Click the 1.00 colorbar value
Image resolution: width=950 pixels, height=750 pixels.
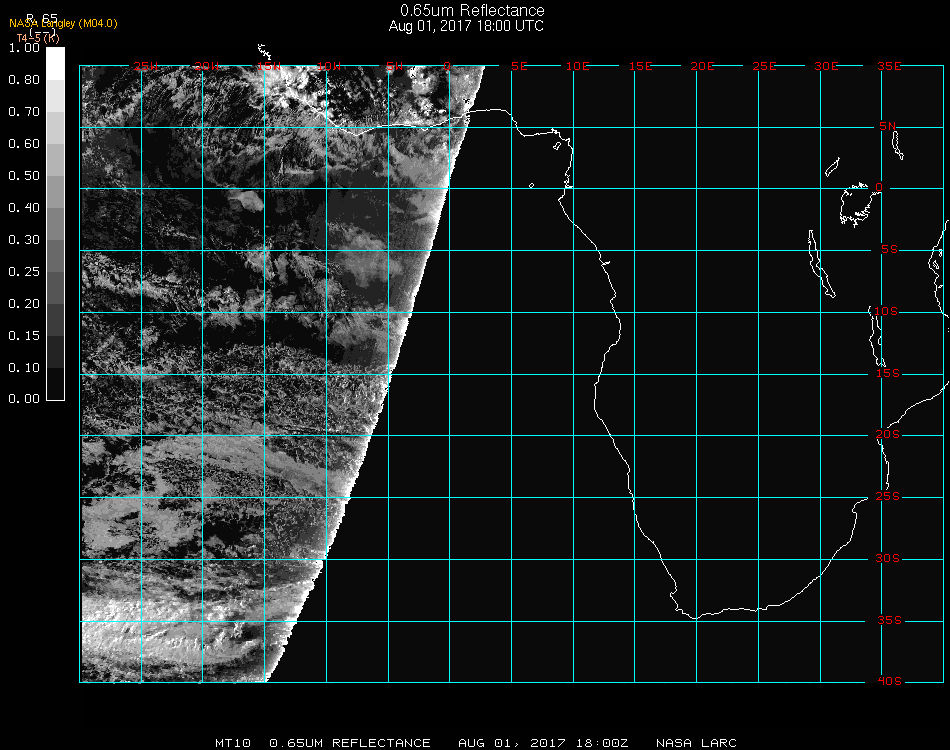point(24,48)
